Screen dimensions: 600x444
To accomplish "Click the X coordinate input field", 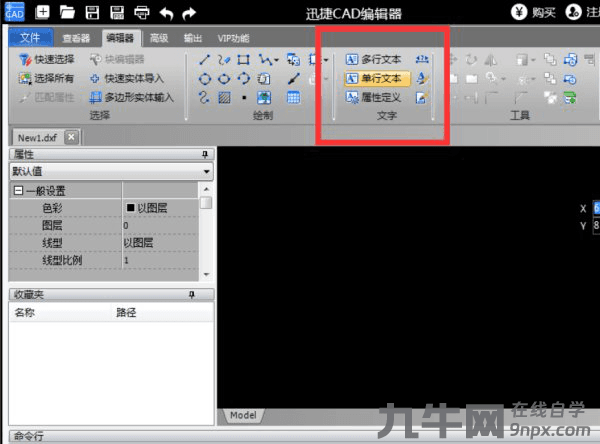I will pos(596,208).
